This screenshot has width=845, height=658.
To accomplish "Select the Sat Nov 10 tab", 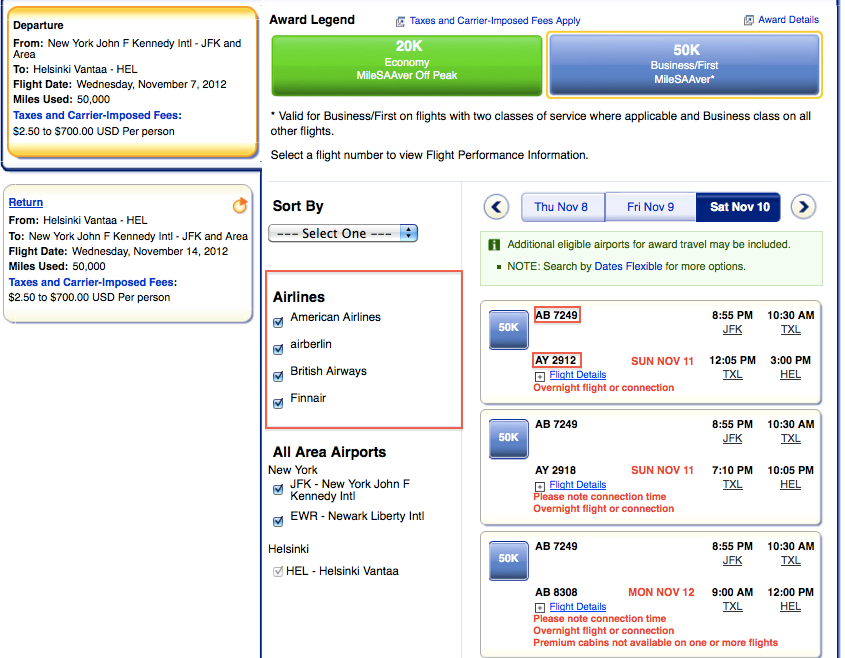I will point(738,207).
